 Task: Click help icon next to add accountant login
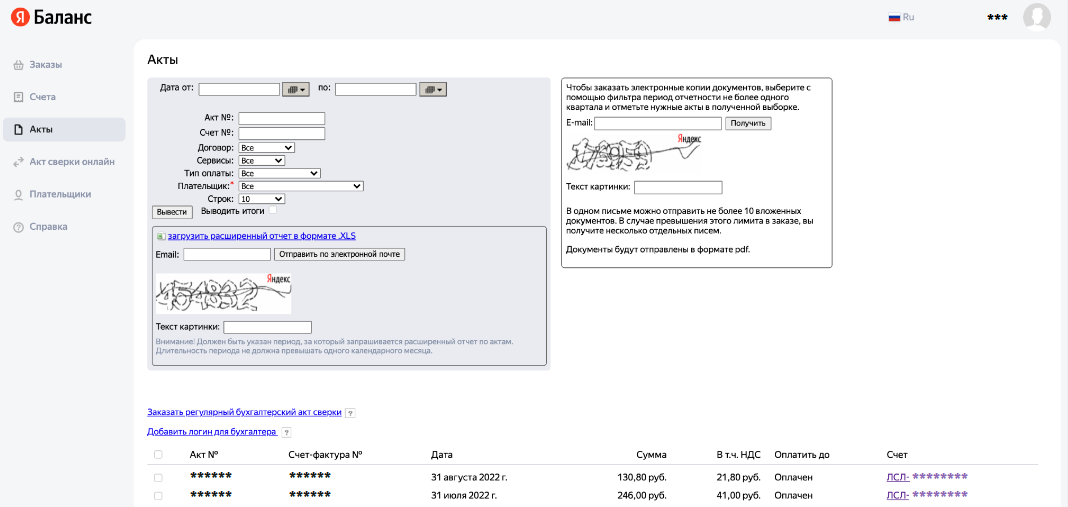pyautogui.click(x=286, y=432)
